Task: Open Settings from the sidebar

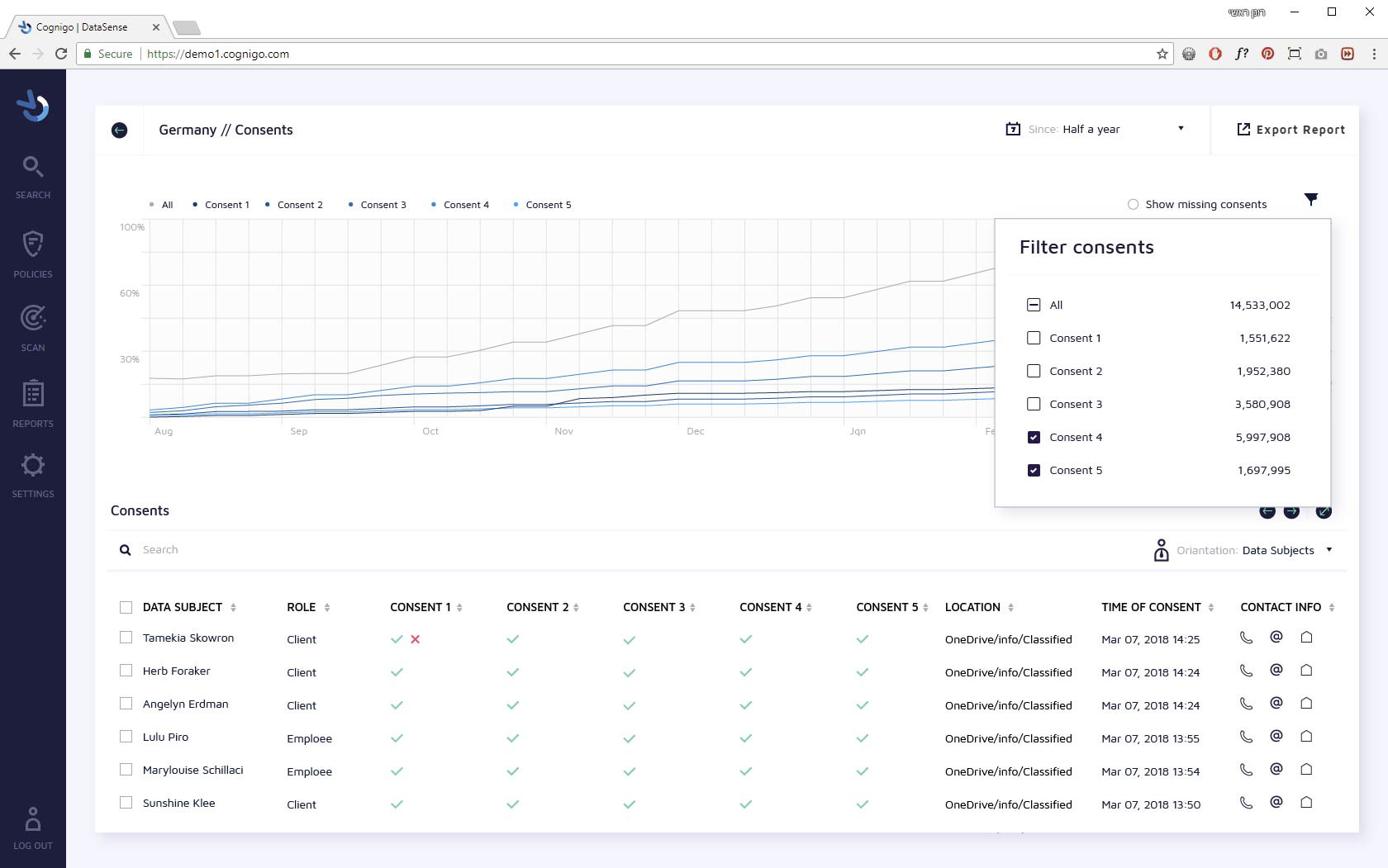Action: [x=33, y=475]
